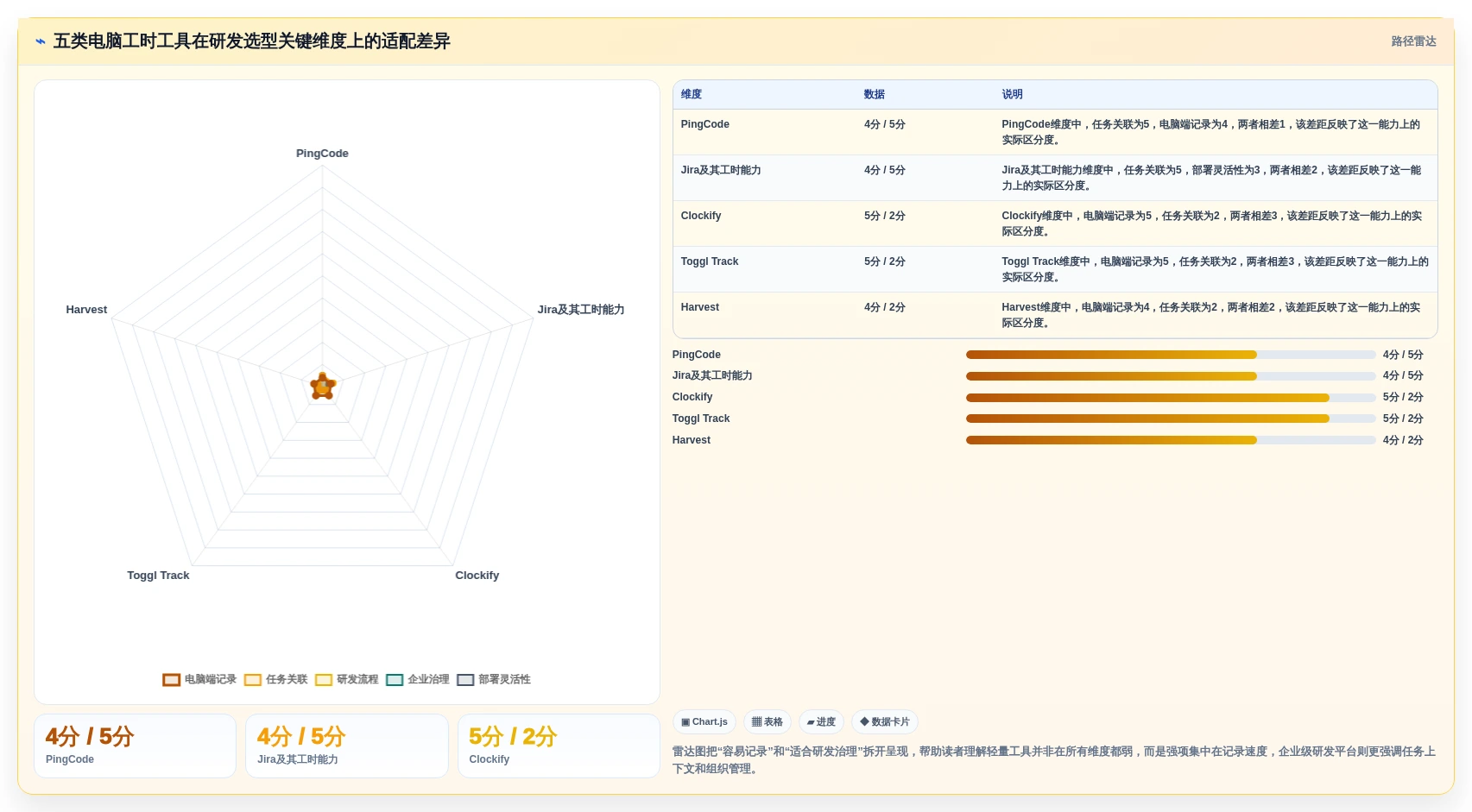1472x812 pixels.
Task: Click the 路径雷达 label
Action: 1413,41
